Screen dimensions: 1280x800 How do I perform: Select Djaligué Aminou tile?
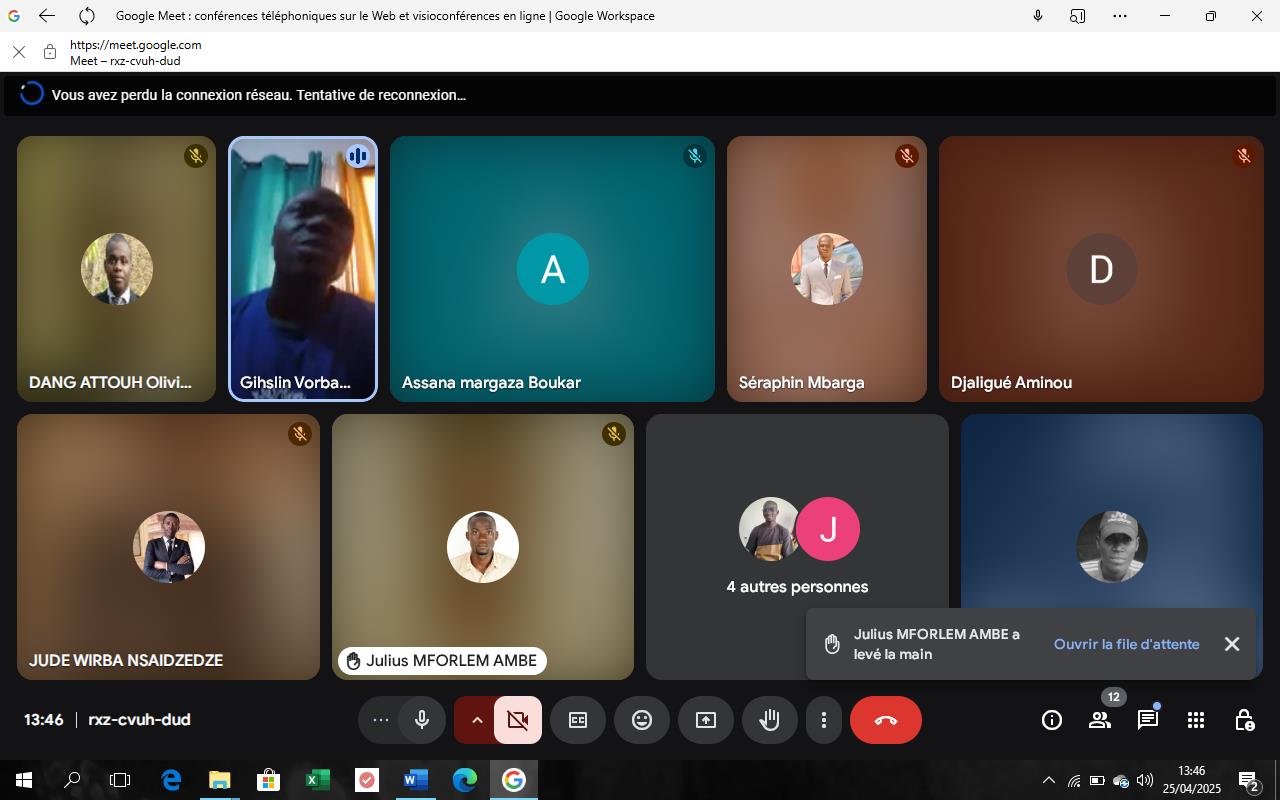point(1101,269)
